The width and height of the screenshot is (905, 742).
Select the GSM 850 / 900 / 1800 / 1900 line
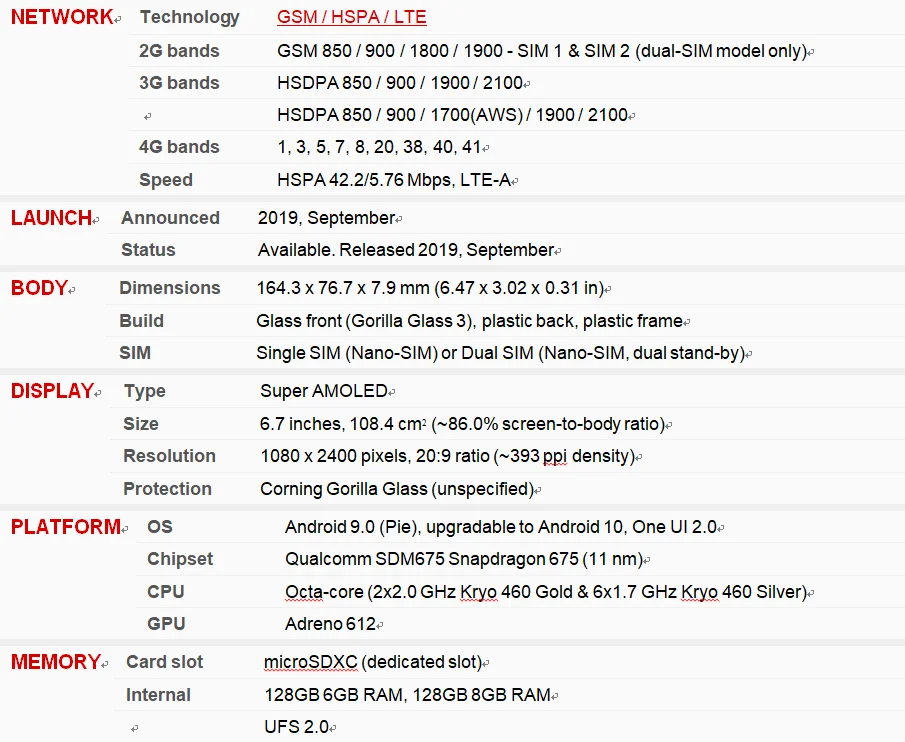(x=541, y=51)
